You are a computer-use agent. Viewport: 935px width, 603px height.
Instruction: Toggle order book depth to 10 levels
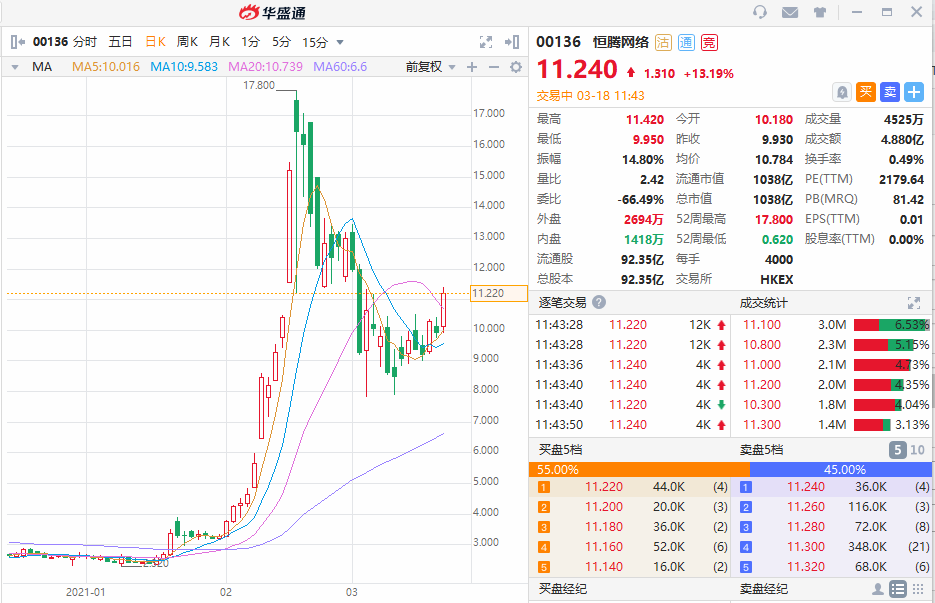917,450
